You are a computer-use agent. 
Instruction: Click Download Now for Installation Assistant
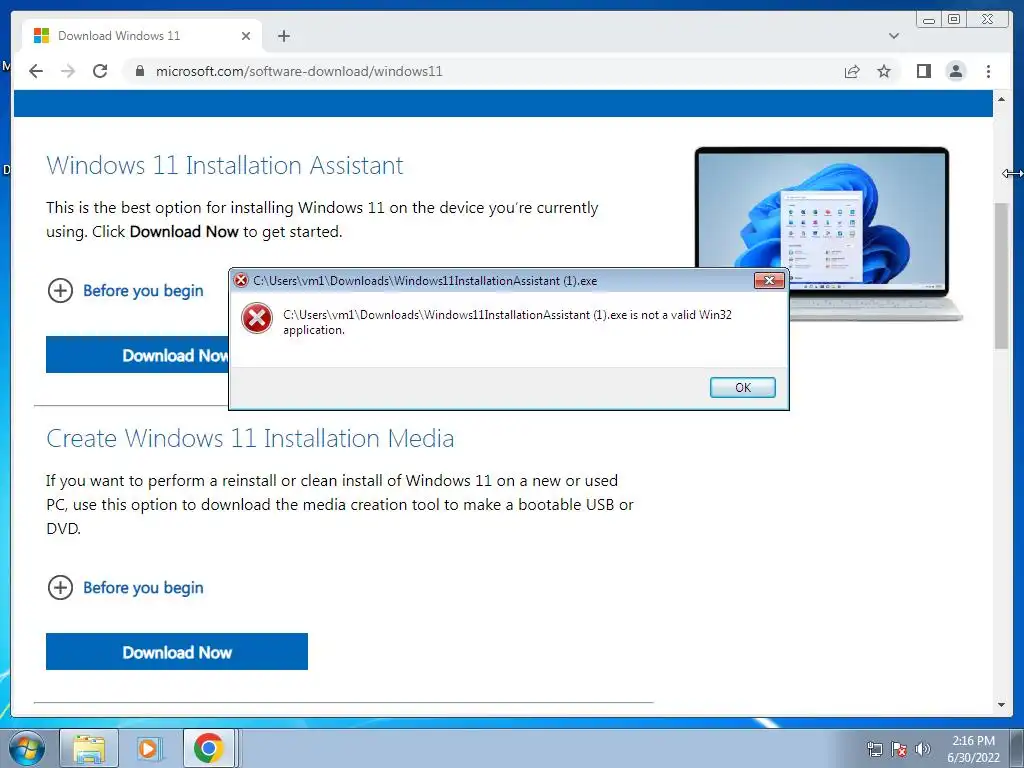click(x=137, y=355)
